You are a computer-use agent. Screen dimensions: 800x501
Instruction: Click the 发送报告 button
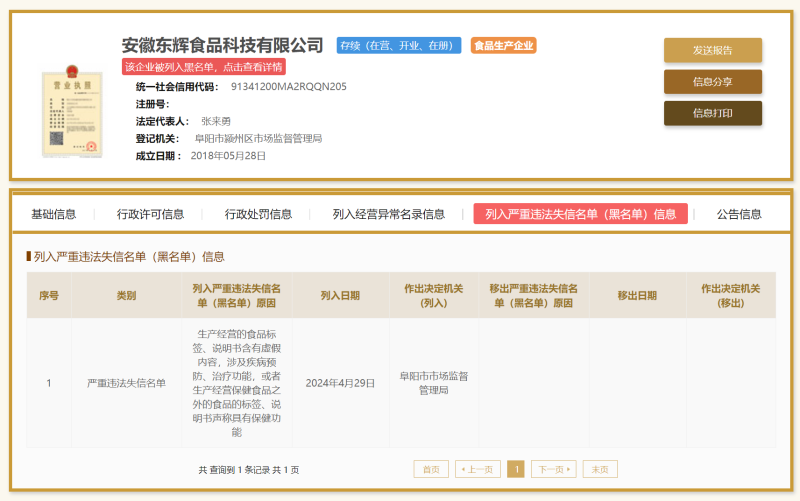click(x=712, y=50)
